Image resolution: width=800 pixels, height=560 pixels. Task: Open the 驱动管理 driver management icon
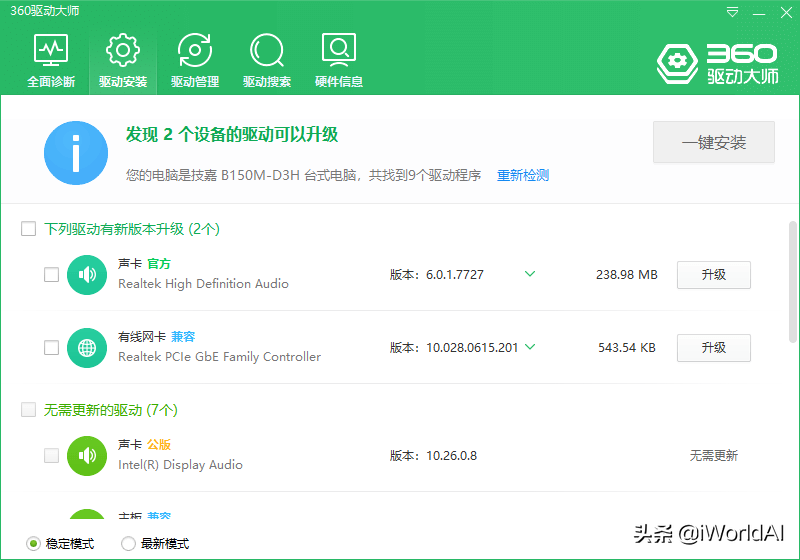[194, 50]
